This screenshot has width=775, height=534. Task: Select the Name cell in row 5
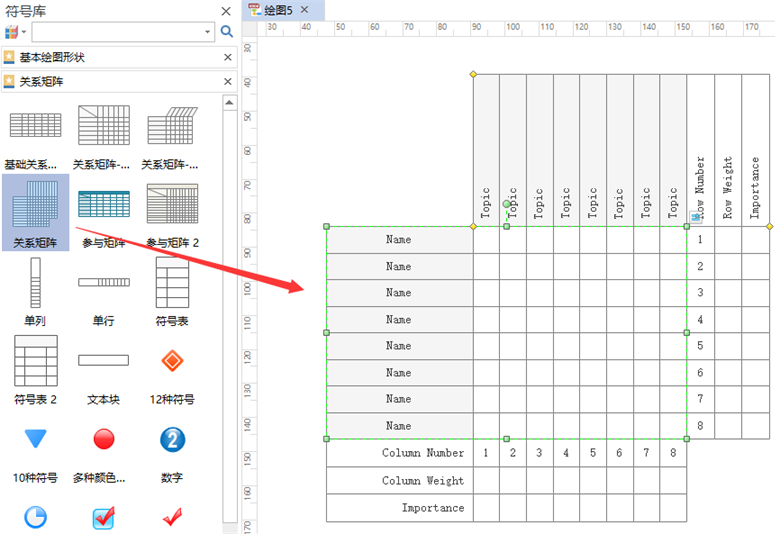[x=400, y=346]
